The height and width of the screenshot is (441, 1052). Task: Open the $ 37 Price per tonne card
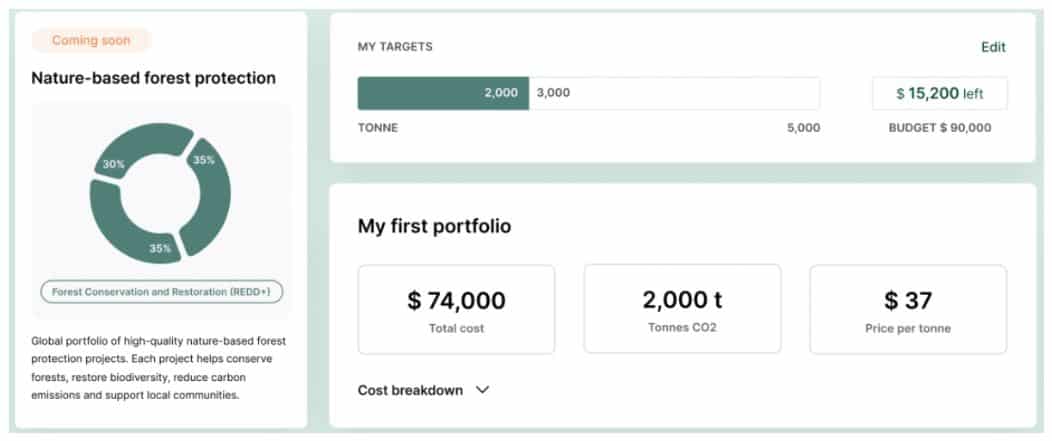pos(908,309)
